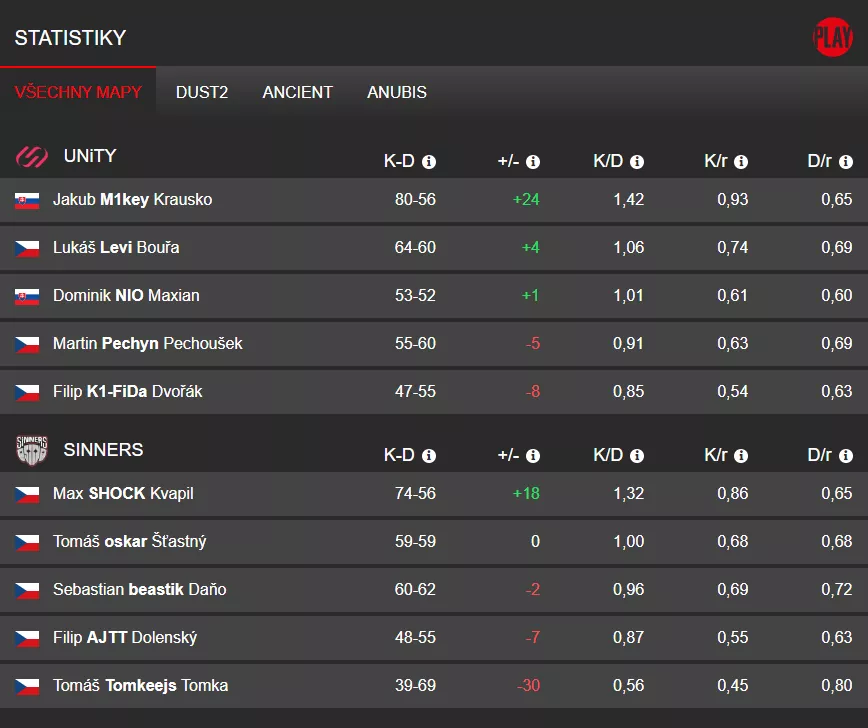Open the ANCIENT map tab
This screenshot has height=728, width=868.
click(297, 92)
